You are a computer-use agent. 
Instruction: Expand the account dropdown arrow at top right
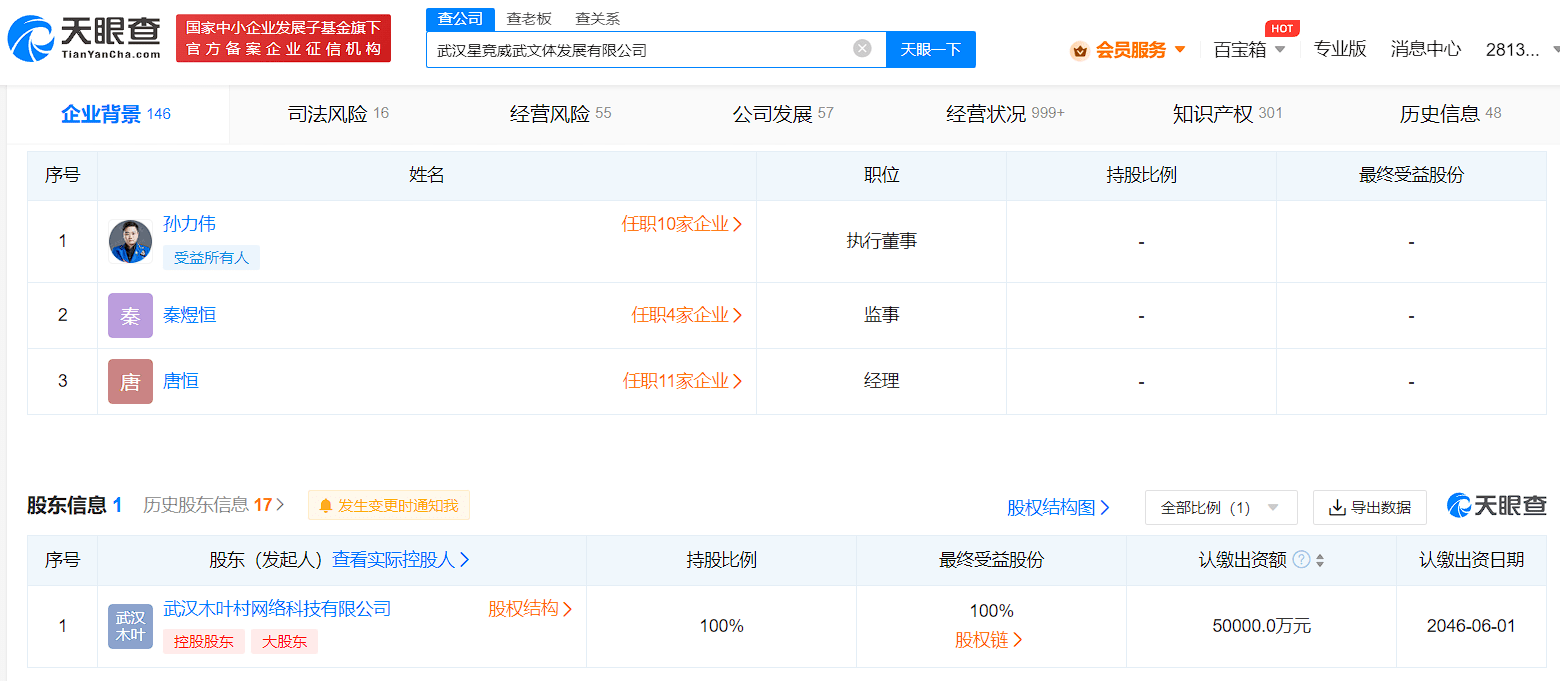[1555, 49]
